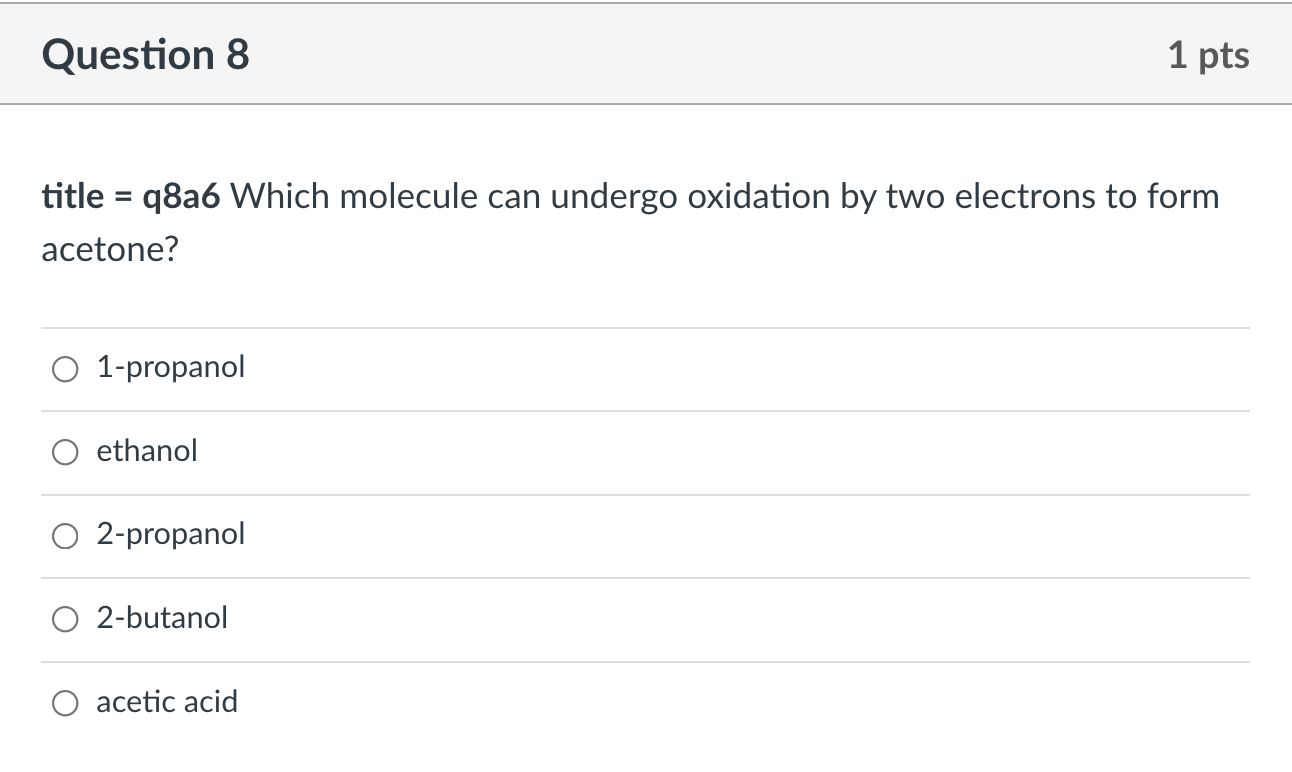Select the 1-propanol radio button
1292x772 pixels.
click(x=65, y=369)
